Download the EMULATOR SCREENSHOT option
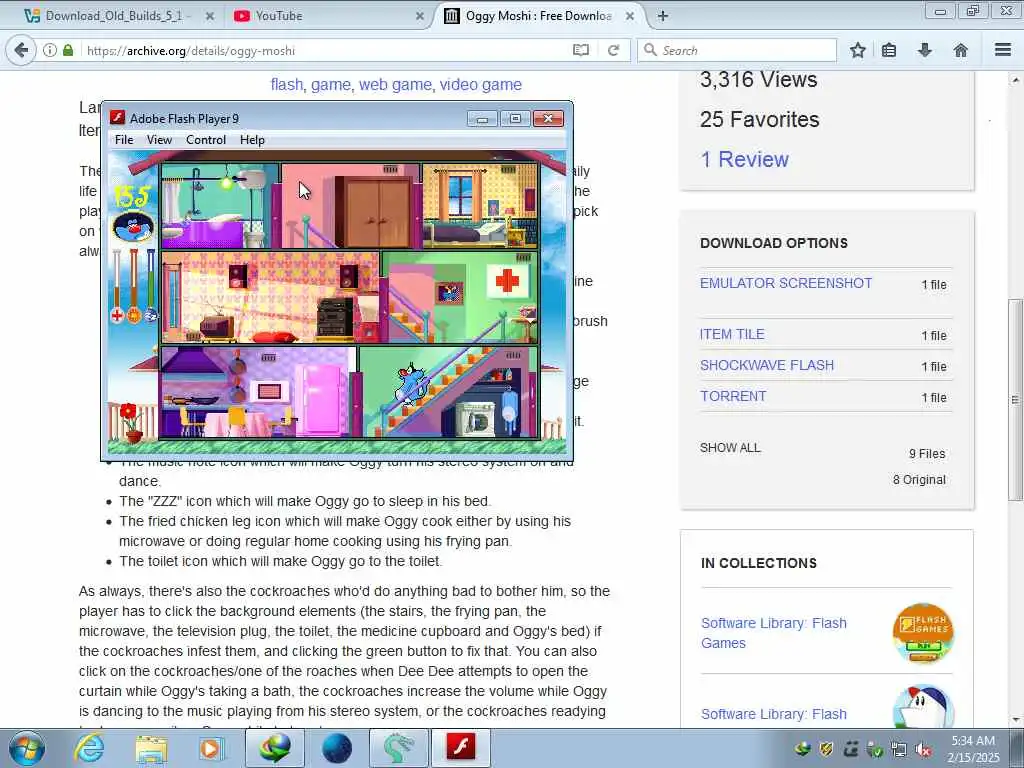This screenshot has width=1024, height=768. click(x=786, y=283)
